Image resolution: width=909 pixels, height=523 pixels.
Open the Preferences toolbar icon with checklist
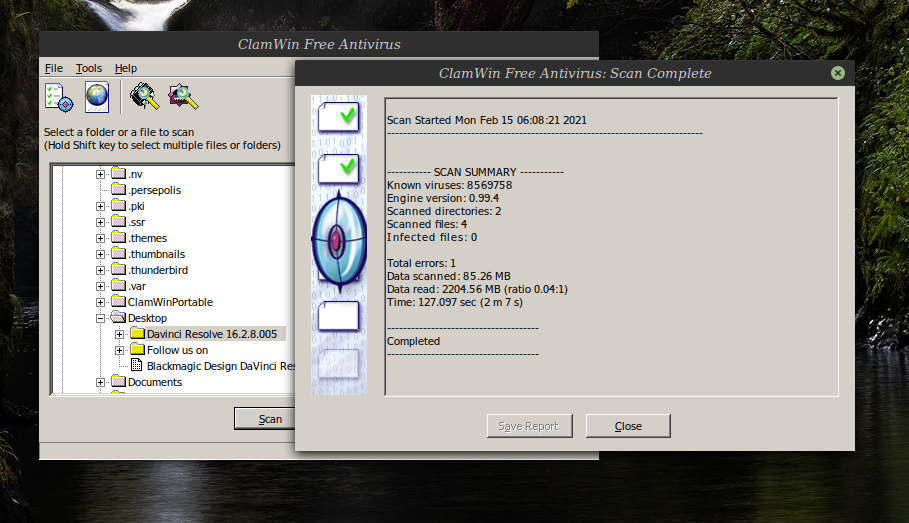click(x=59, y=97)
